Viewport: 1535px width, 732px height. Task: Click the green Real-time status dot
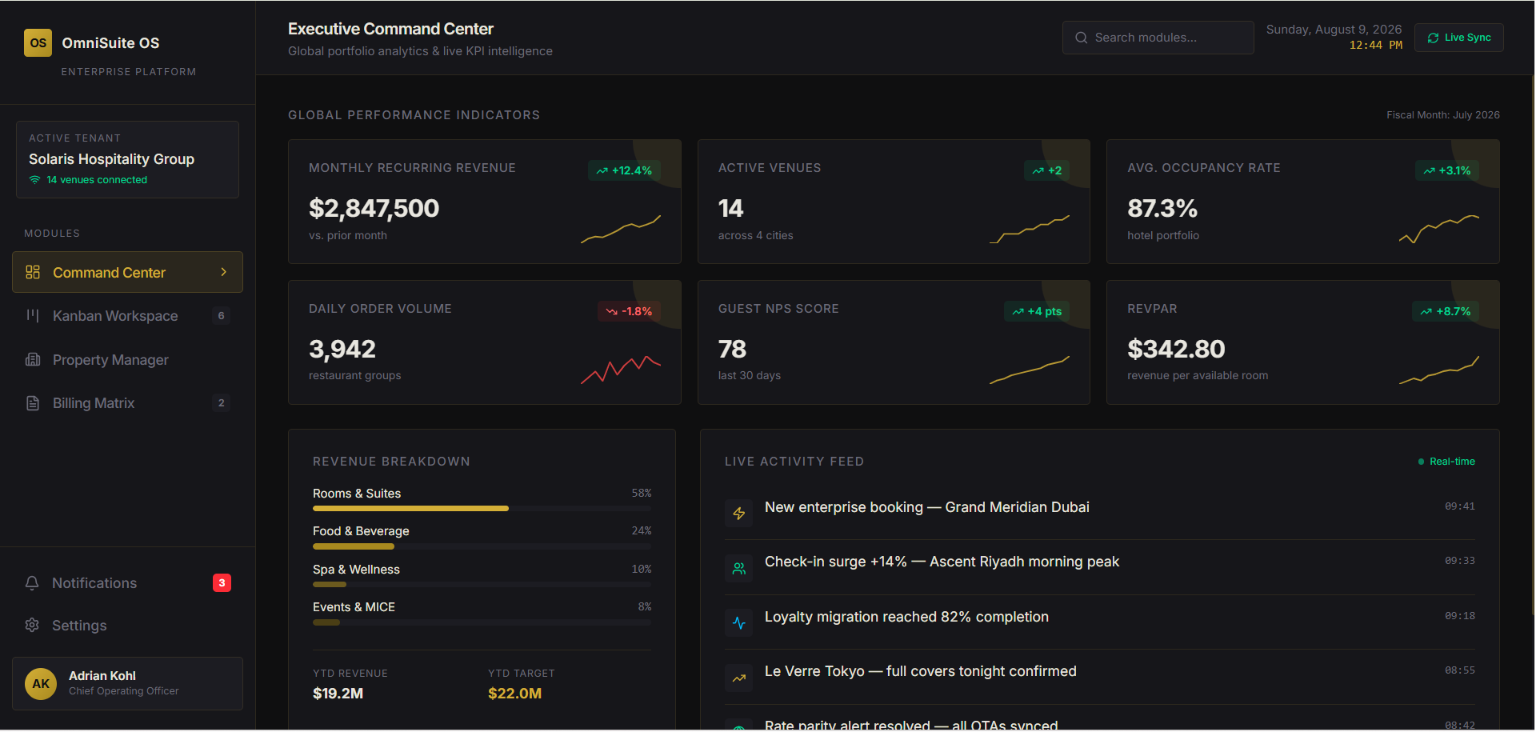pos(1421,462)
